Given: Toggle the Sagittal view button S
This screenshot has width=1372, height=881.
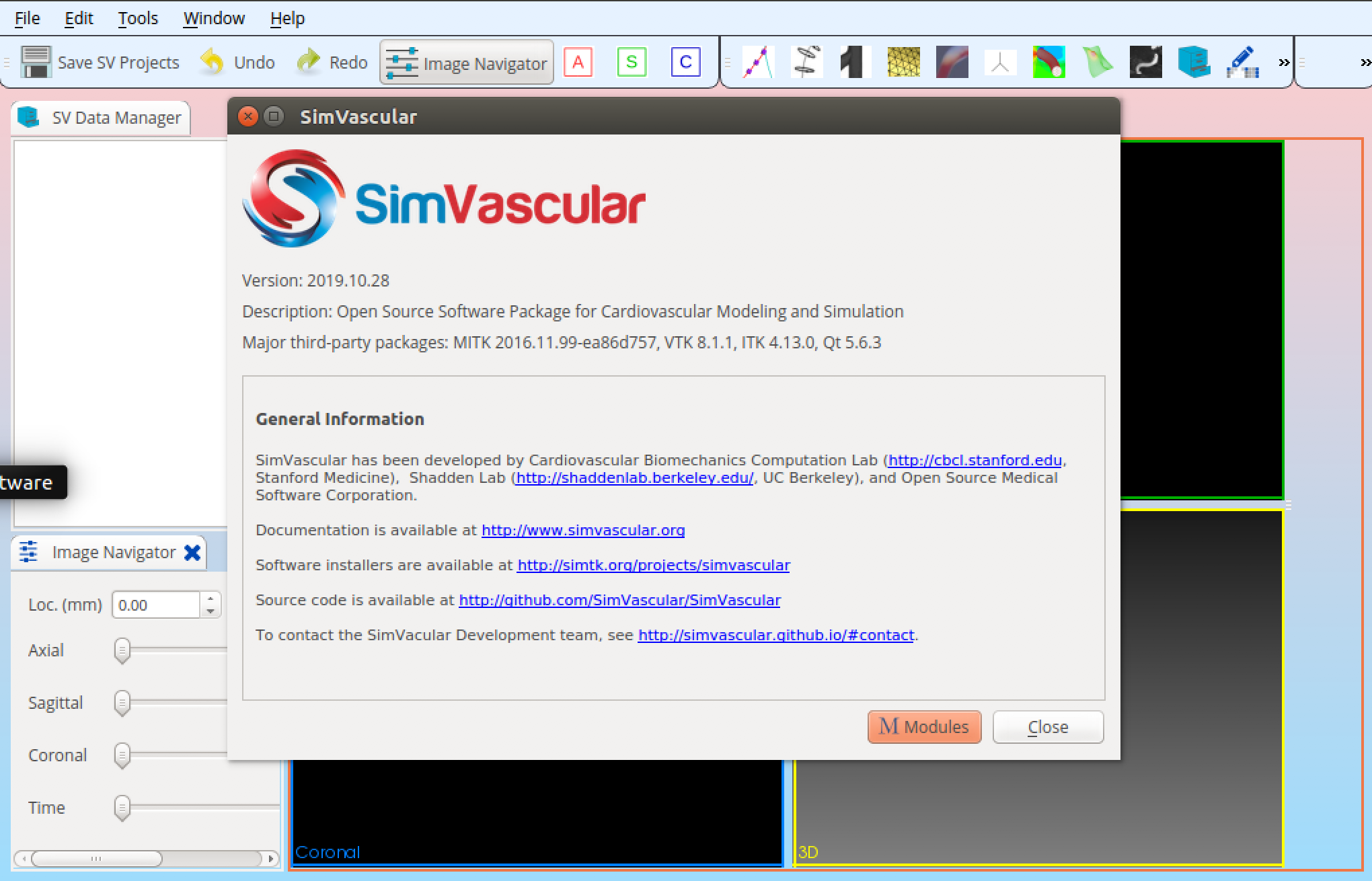Looking at the screenshot, I should click(x=632, y=63).
